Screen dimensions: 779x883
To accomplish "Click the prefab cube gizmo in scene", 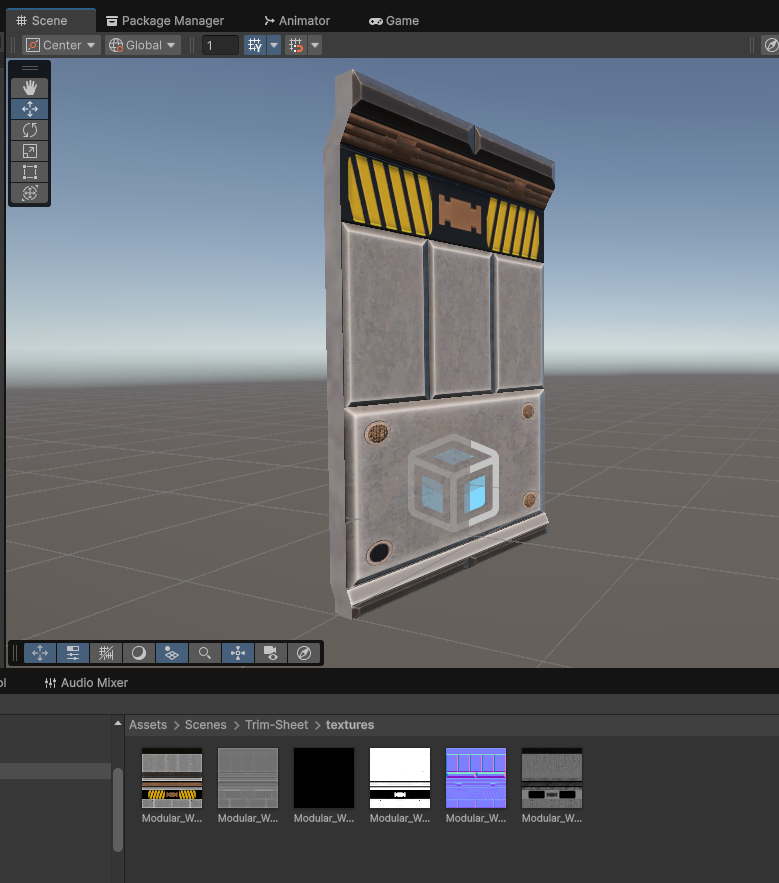I will [453, 483].
